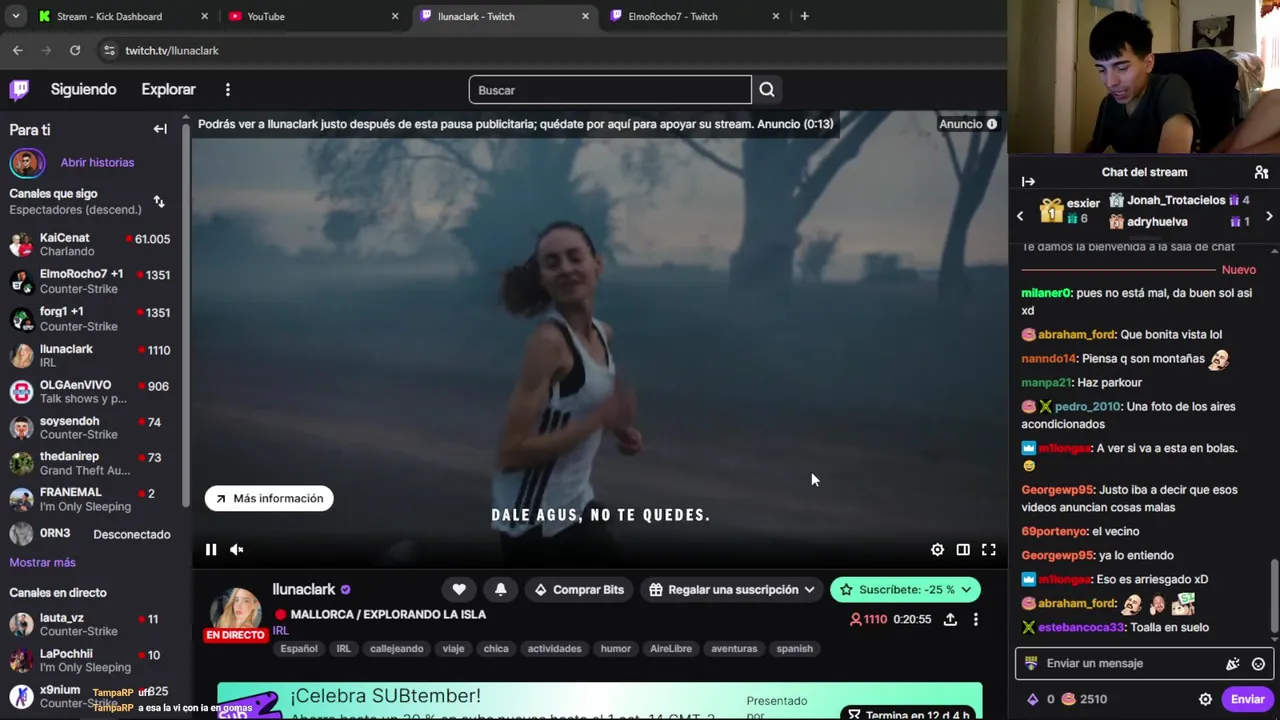Open browser tab search dropdown

point(15,16)
